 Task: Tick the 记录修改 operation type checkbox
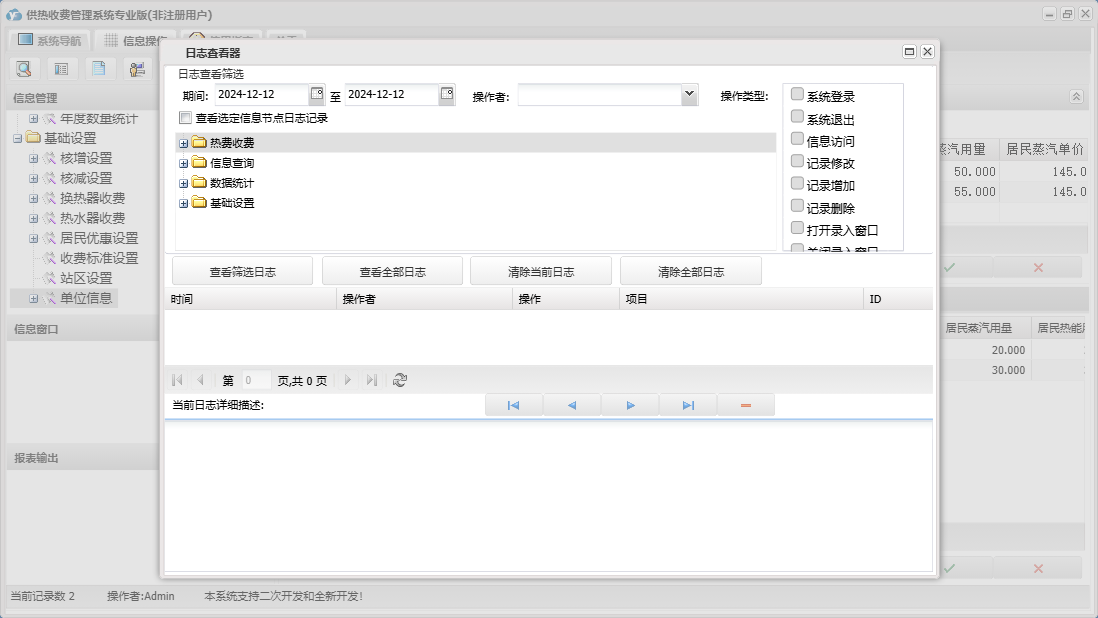pyautogui.click(x=797, y=161)
